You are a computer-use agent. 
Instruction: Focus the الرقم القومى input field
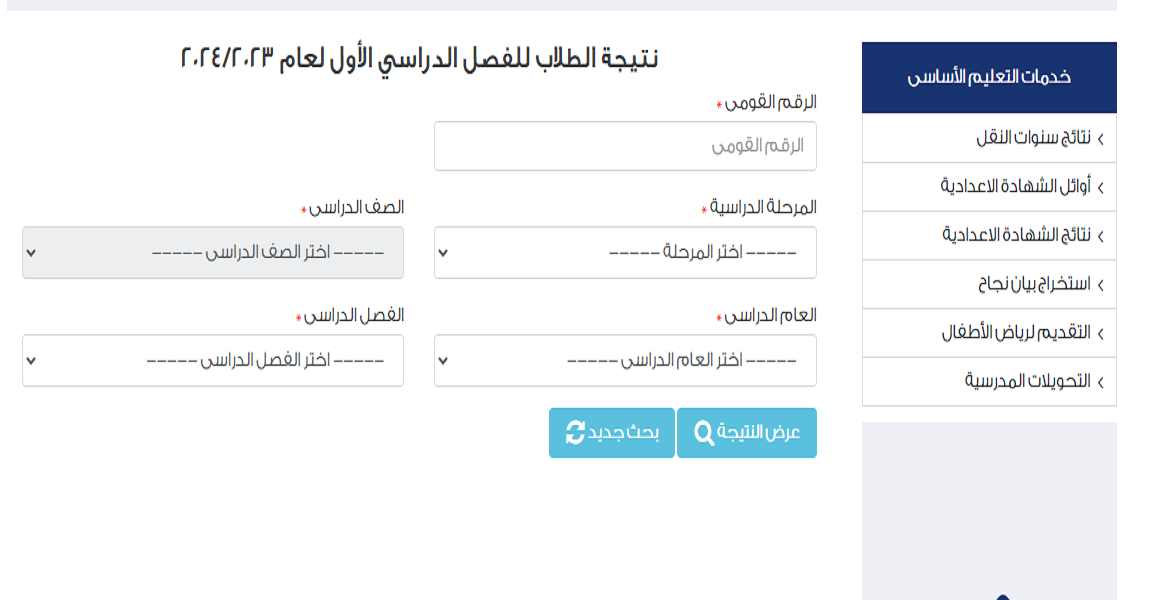pos(626,146)
